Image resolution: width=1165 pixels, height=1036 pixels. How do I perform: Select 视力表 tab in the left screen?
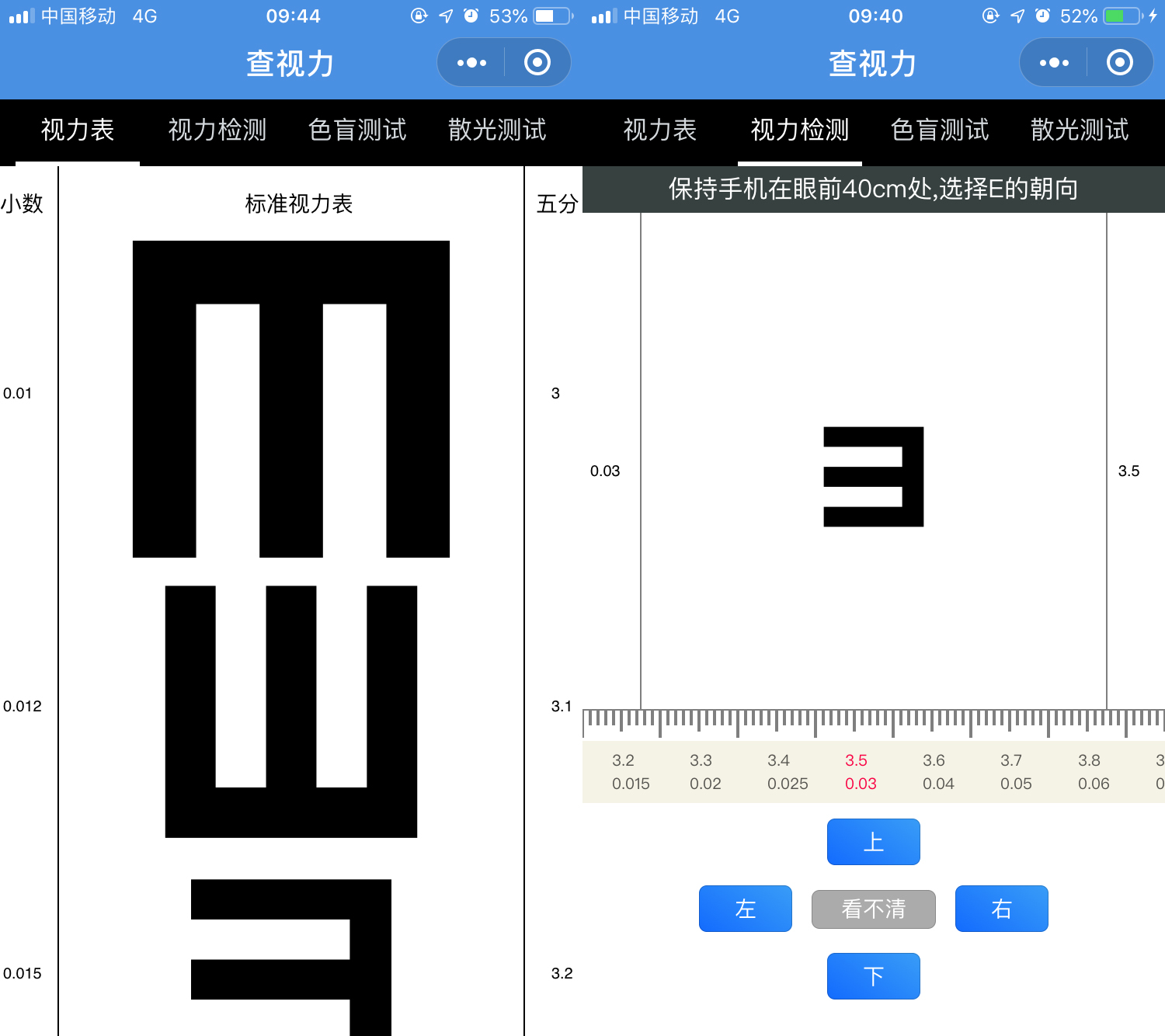pyautogui.click(x=78, y=130)
